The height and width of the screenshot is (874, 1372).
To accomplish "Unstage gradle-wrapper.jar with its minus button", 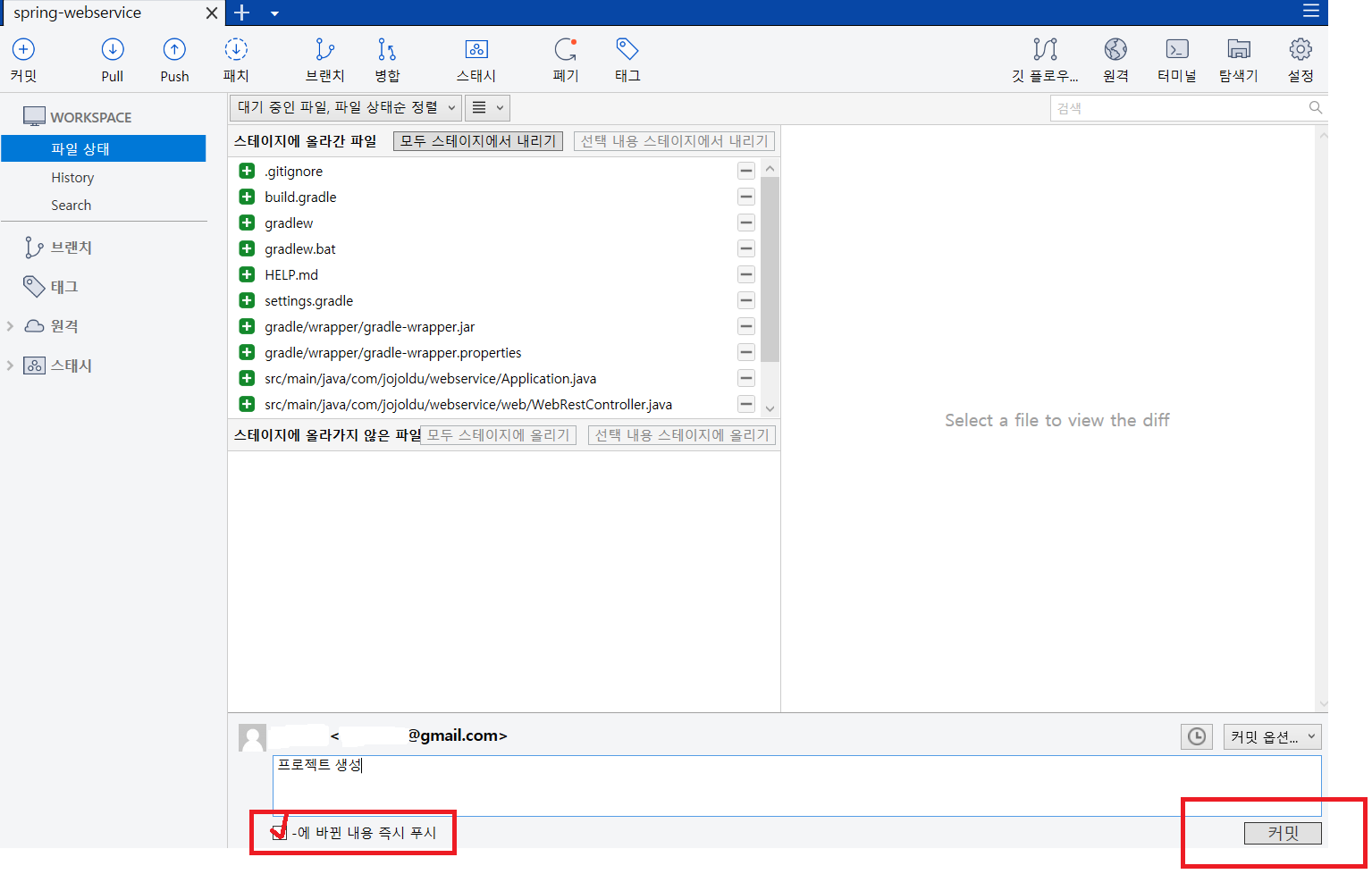I will (746, 326).
